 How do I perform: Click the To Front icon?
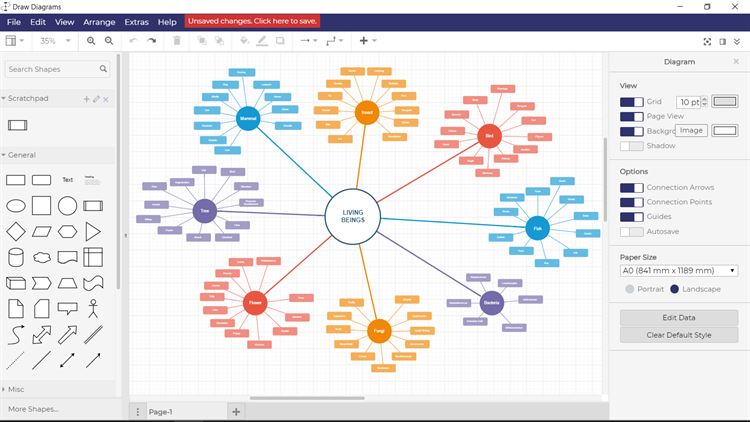click(x=202, y=41)
